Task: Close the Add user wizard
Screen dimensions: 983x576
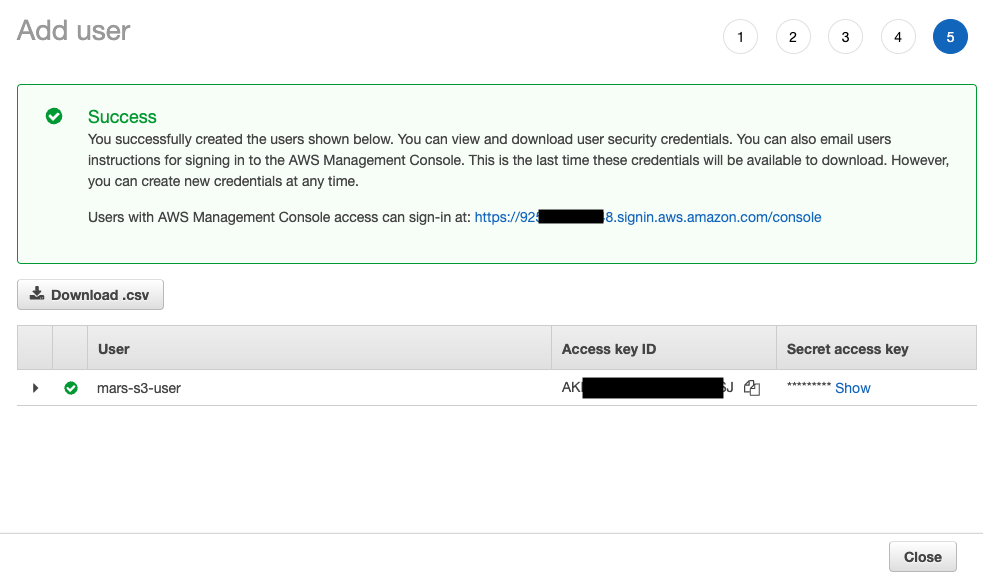Action: pos(922,556)
